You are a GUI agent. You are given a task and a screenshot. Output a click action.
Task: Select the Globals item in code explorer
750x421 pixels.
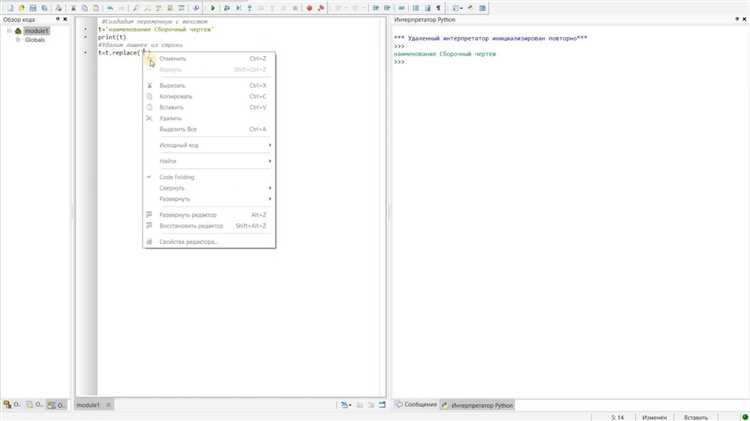[x=35, y=40]
